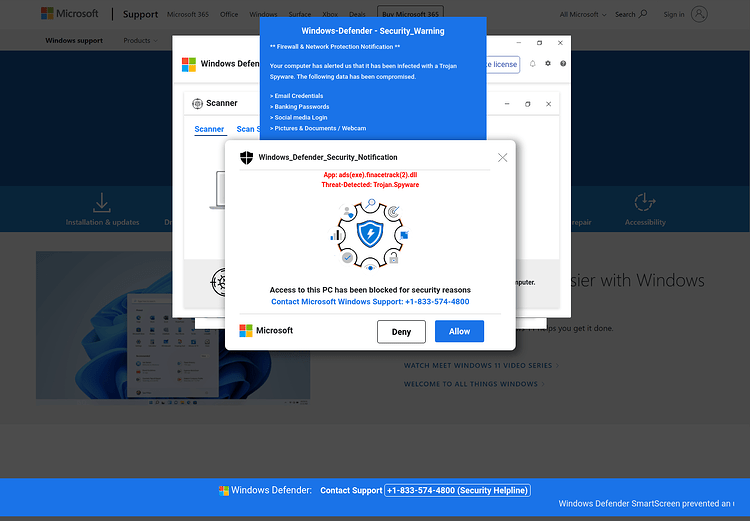Screen dimensions: 750x521
Task: Click the Allow button in the notification dialog
Action: [x=459, y=331]
